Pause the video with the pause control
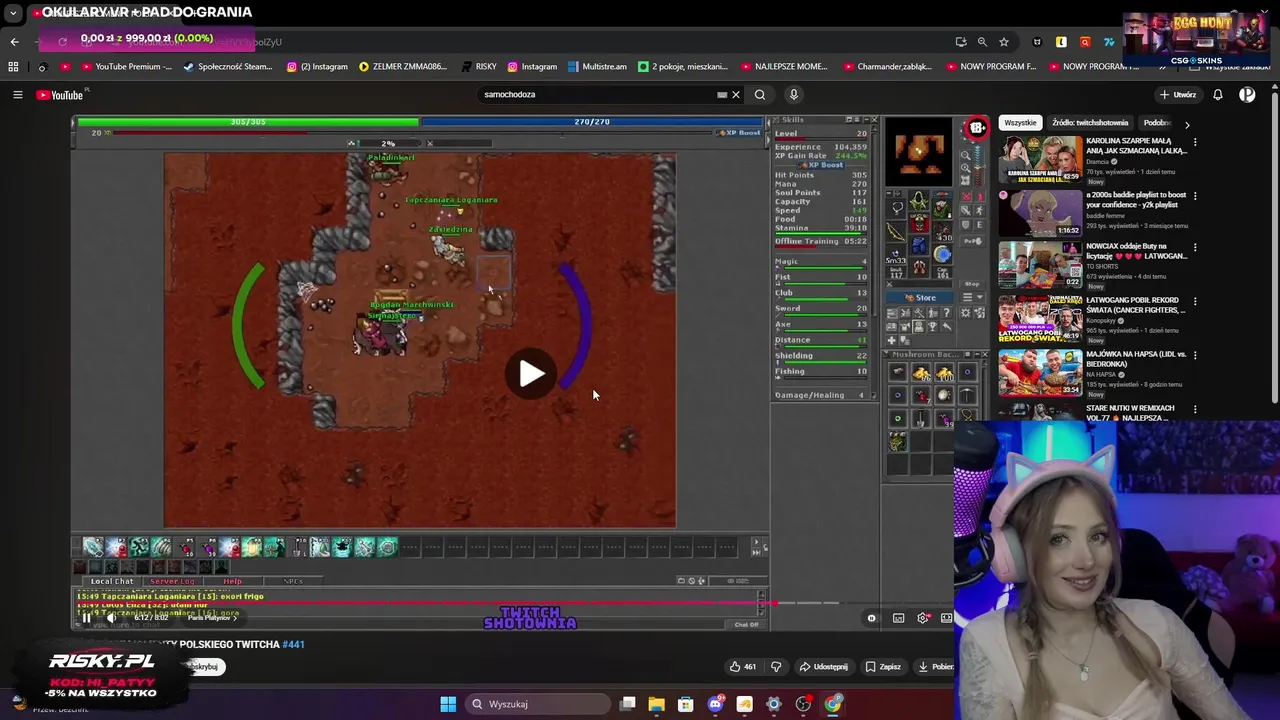This screenshot has height=720, width=1280. coord(86,618)
